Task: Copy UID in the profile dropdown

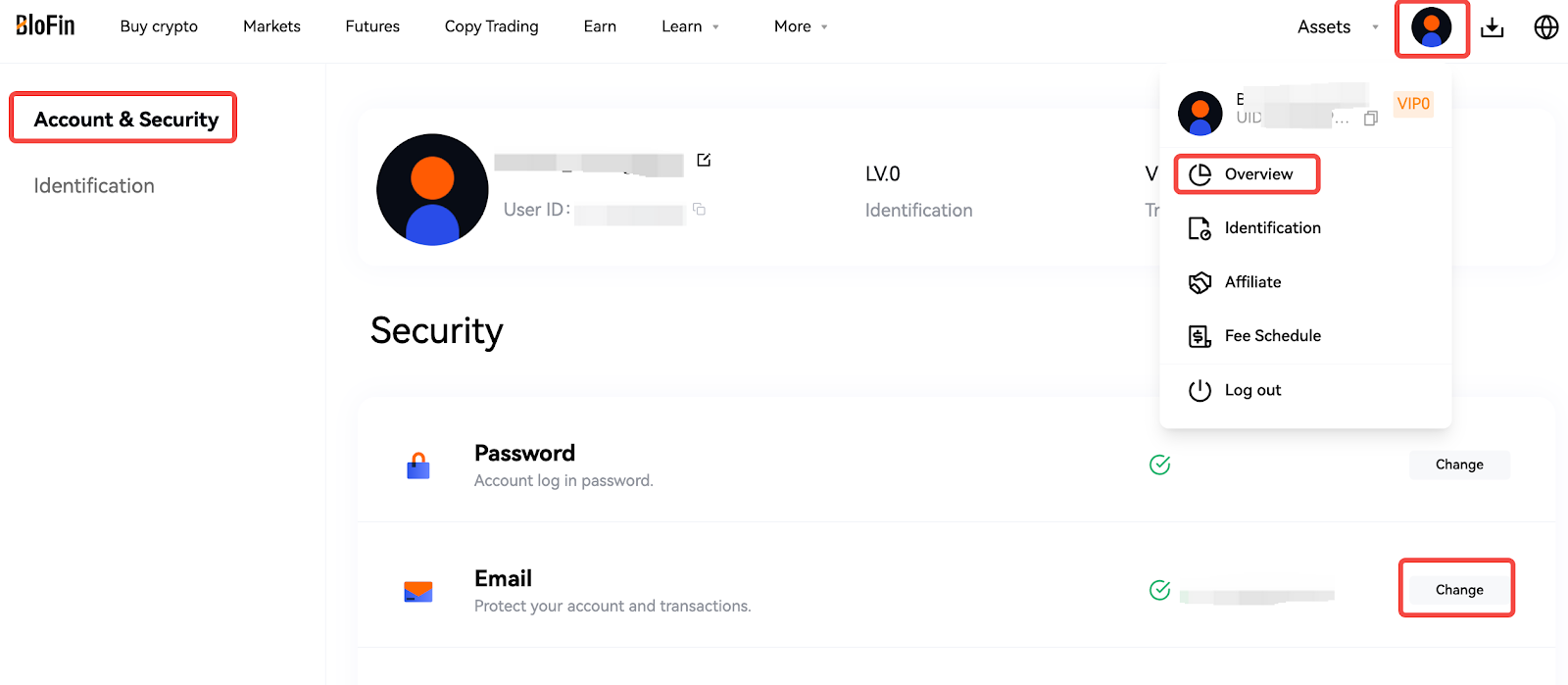Action: pos(1371,118)
